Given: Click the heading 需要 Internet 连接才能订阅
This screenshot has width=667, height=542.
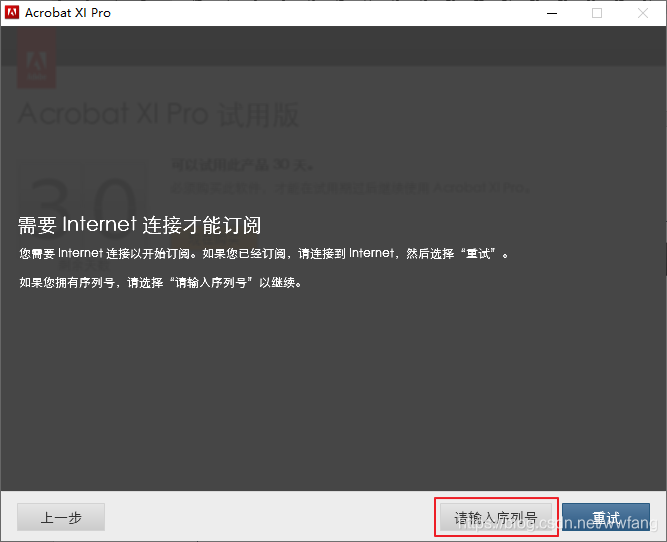Looking at the screenshot, I should pos(139,225).
